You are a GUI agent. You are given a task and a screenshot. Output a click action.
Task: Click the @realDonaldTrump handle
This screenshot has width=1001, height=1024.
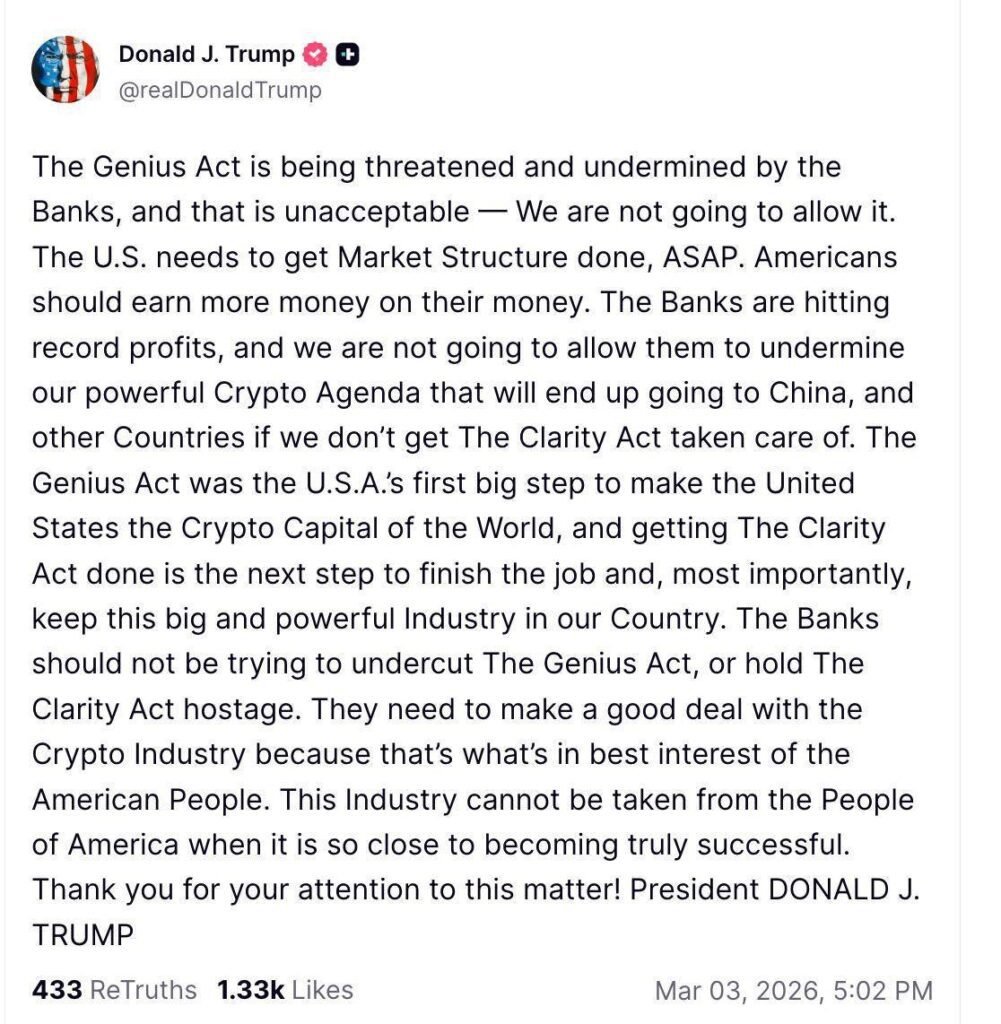(x=220, y=91)
